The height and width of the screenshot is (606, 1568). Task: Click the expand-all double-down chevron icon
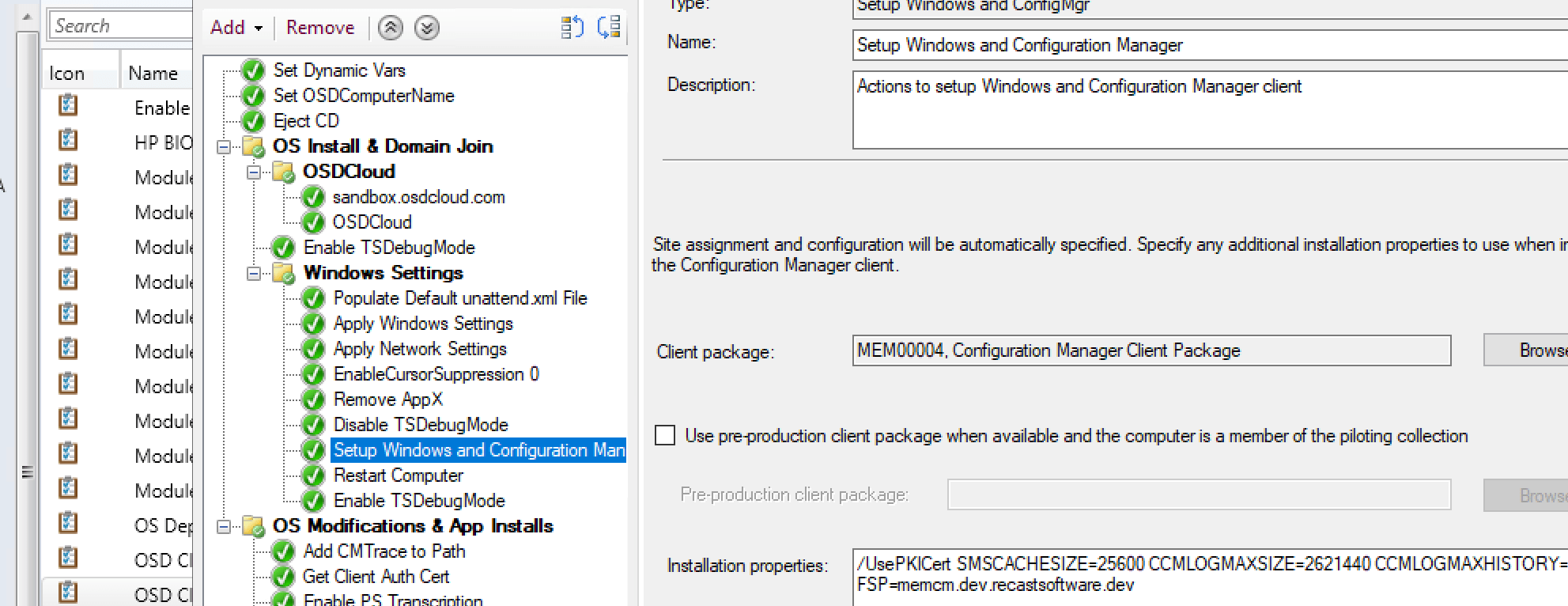(427, 28)
